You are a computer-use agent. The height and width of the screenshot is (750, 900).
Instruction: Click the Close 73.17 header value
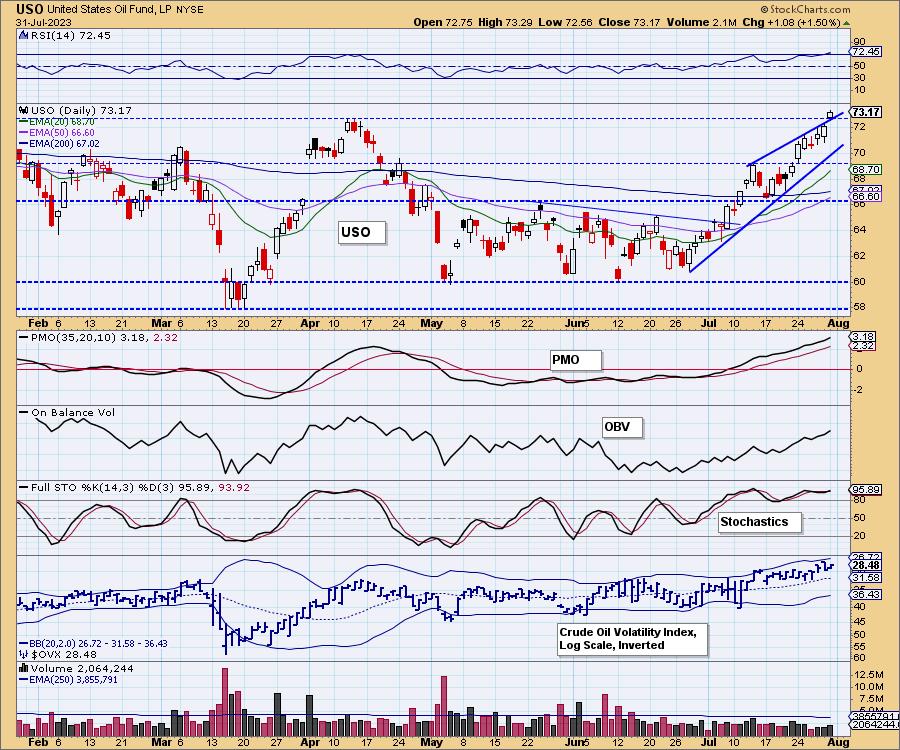point(629,22)
